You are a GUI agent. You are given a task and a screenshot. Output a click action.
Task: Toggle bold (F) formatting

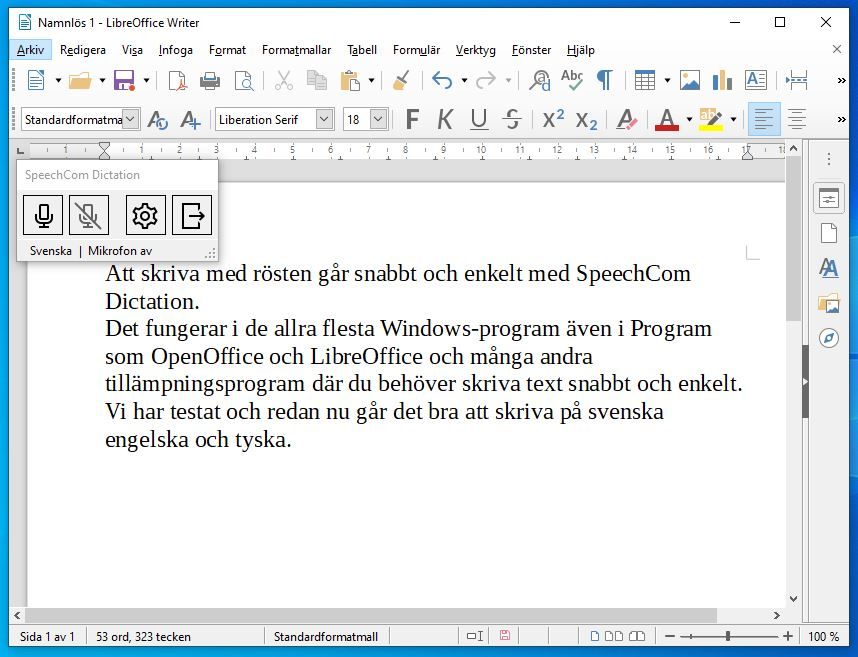[x=412, y=119]
